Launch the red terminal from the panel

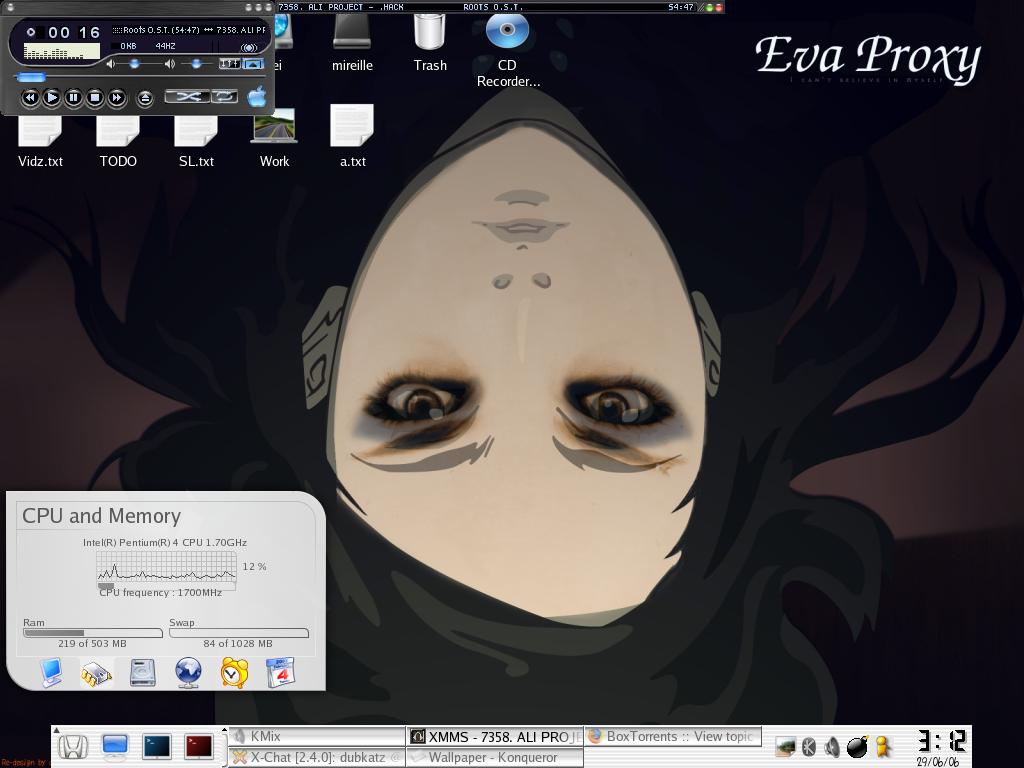(x=199, y=746)
